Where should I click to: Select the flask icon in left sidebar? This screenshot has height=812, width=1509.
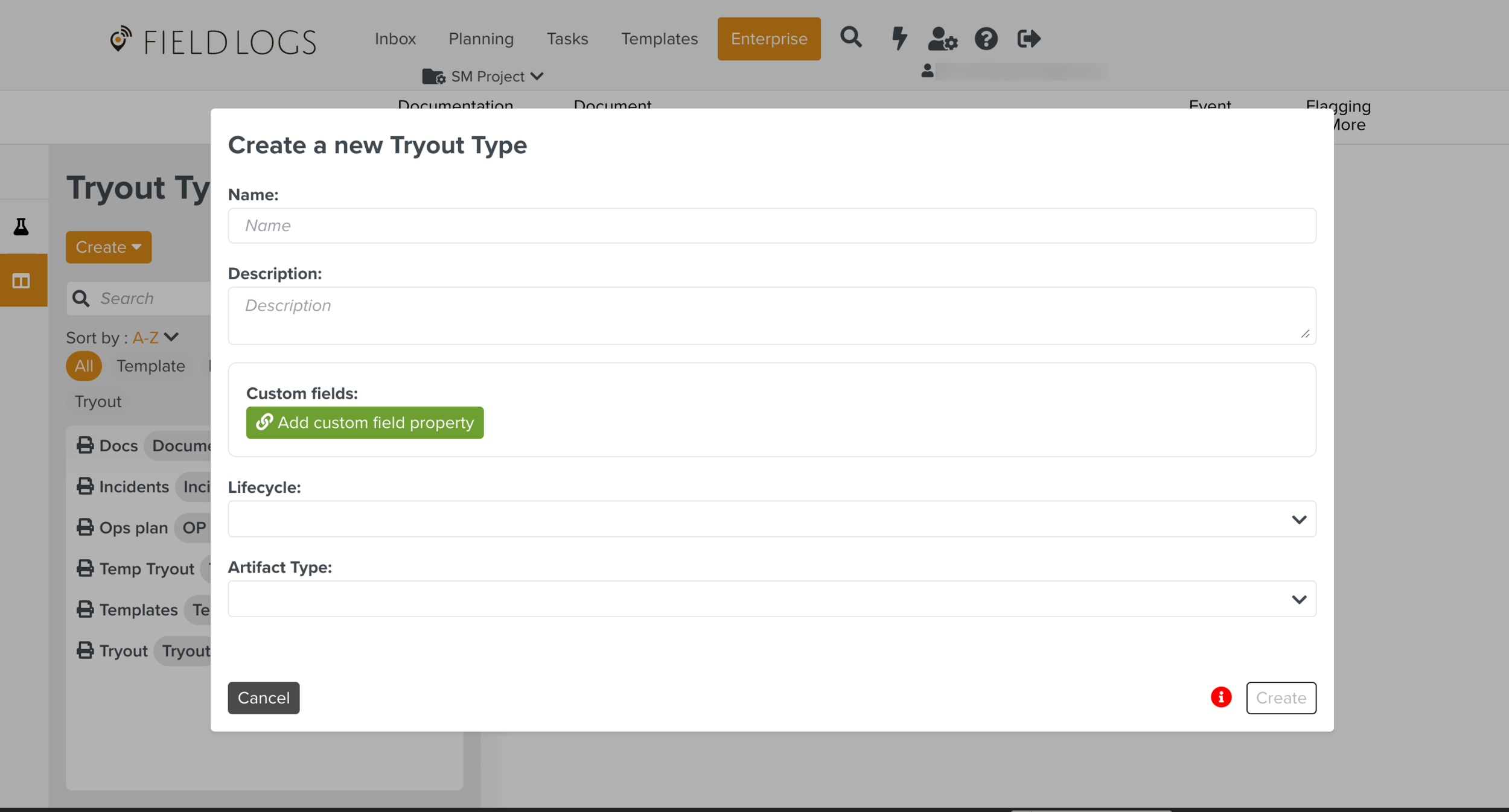(21, 227)
